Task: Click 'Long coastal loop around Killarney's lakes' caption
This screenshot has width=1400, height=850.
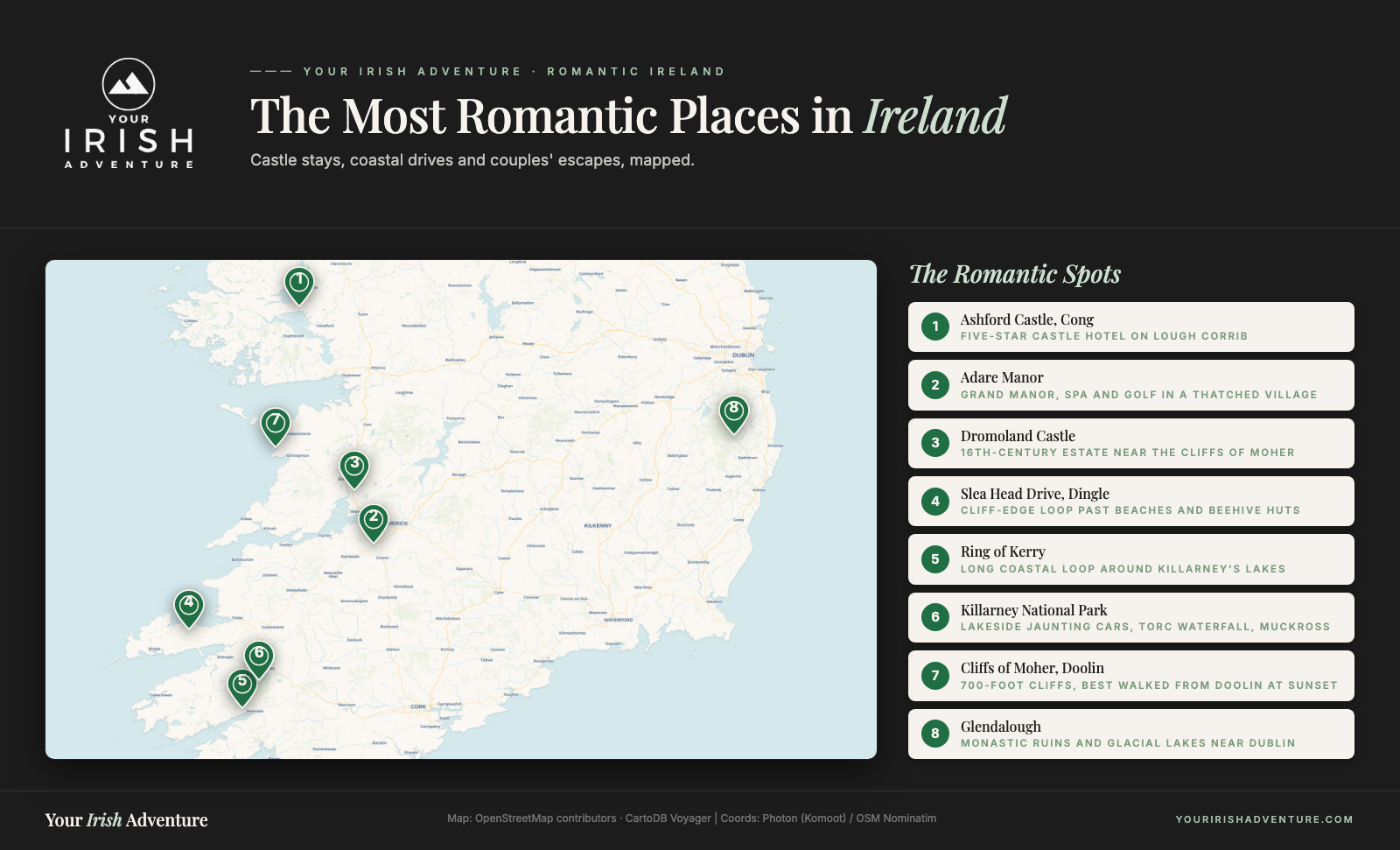Action: tap(1123, 569)
